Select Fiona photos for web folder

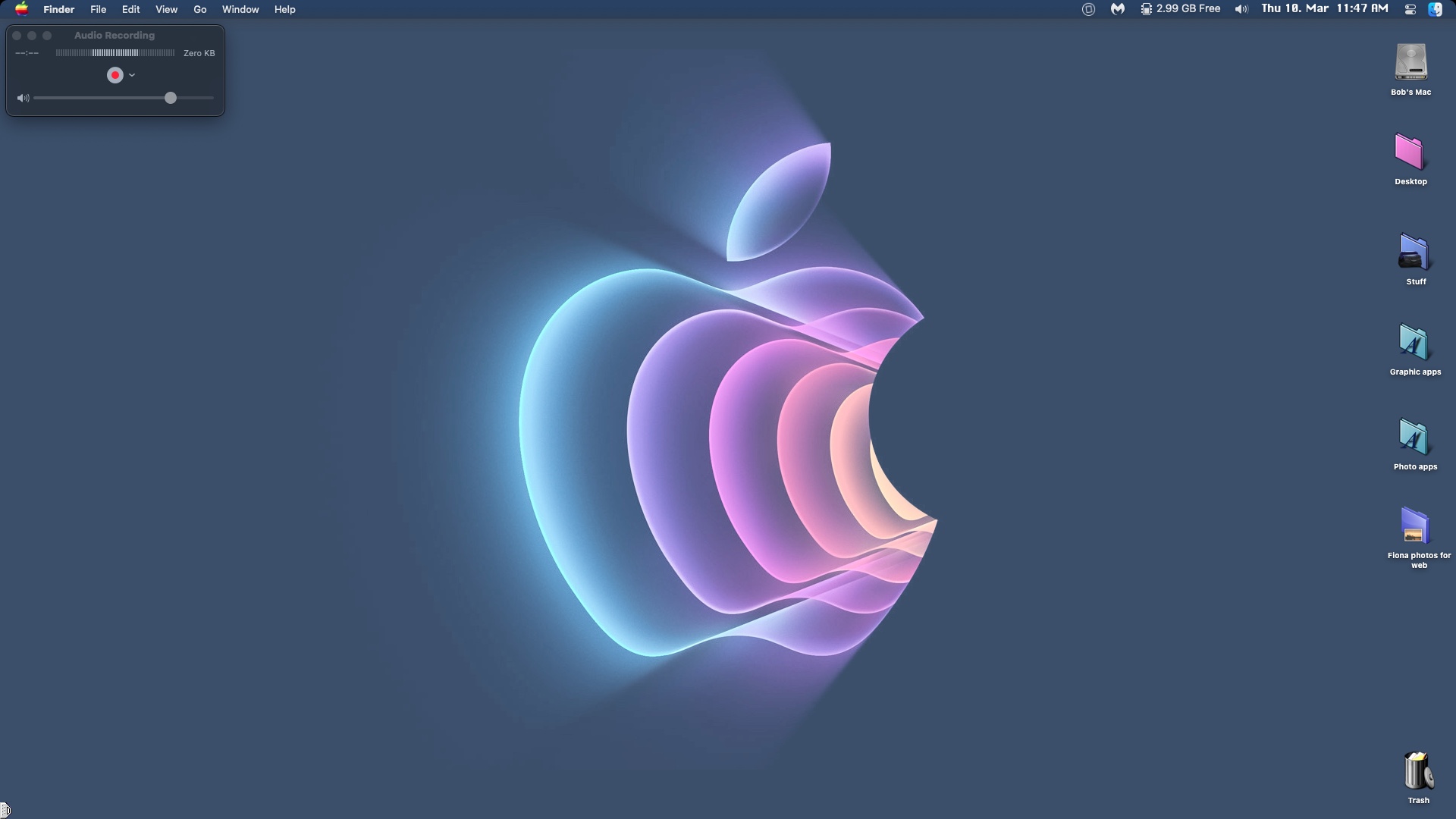1414,526
